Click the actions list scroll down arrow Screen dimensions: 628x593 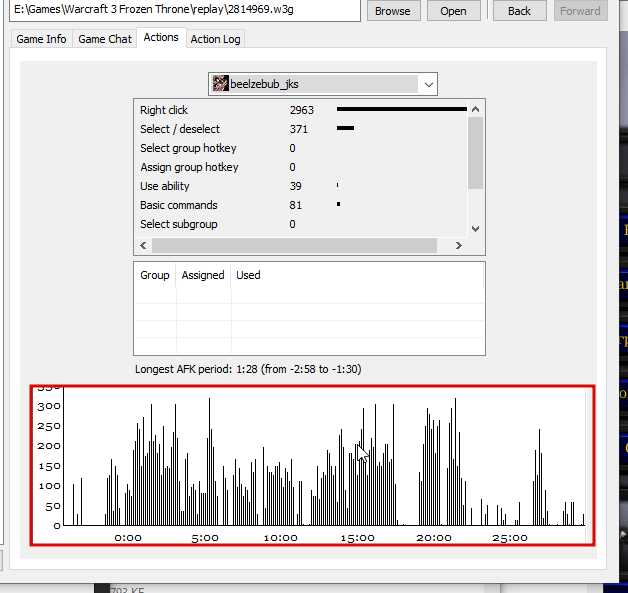click(x=475, y=229)
